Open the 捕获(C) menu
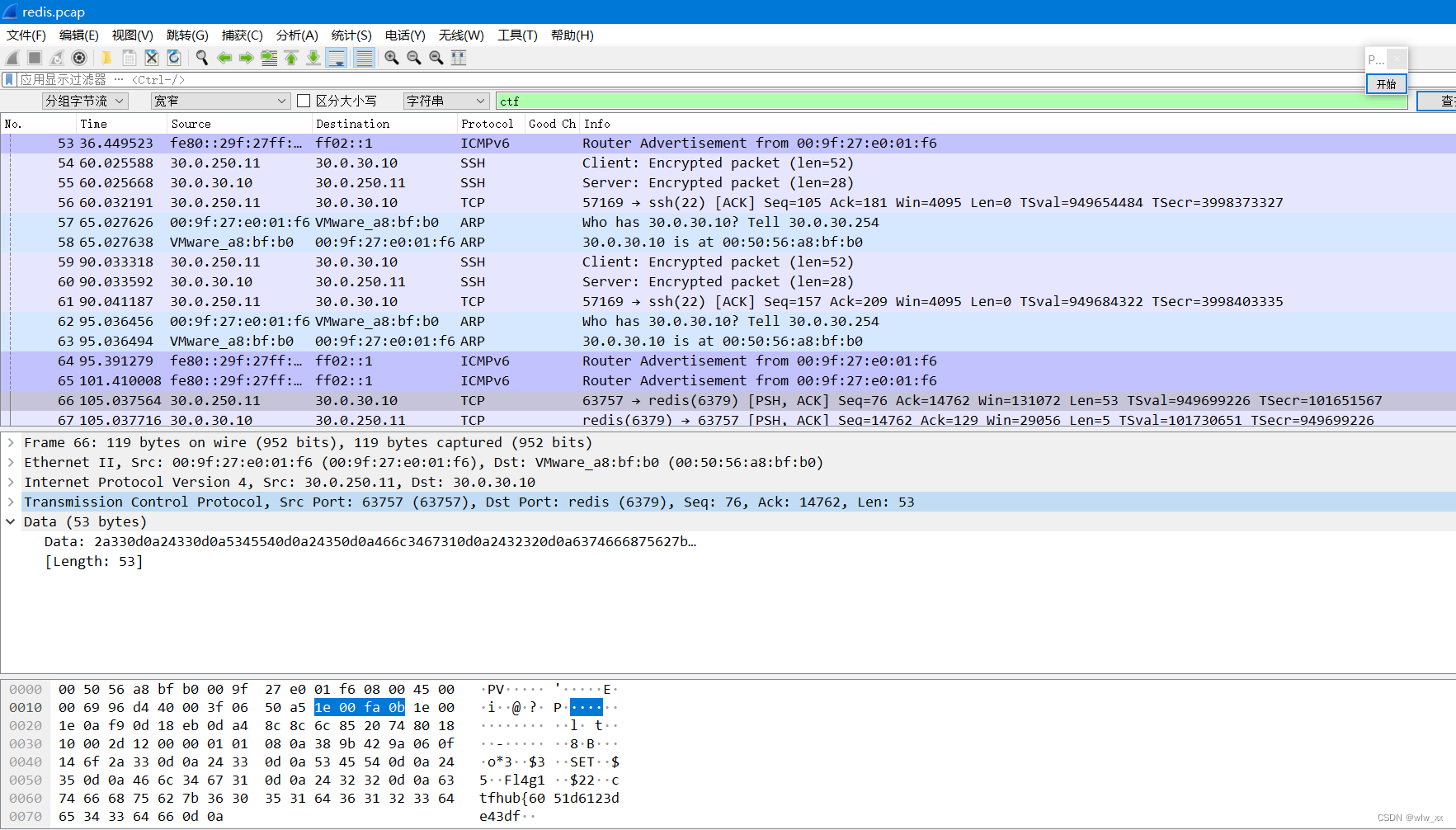The width and height of the screenshot is (1456, 830). pyautogui.click(x=243, y=35)
